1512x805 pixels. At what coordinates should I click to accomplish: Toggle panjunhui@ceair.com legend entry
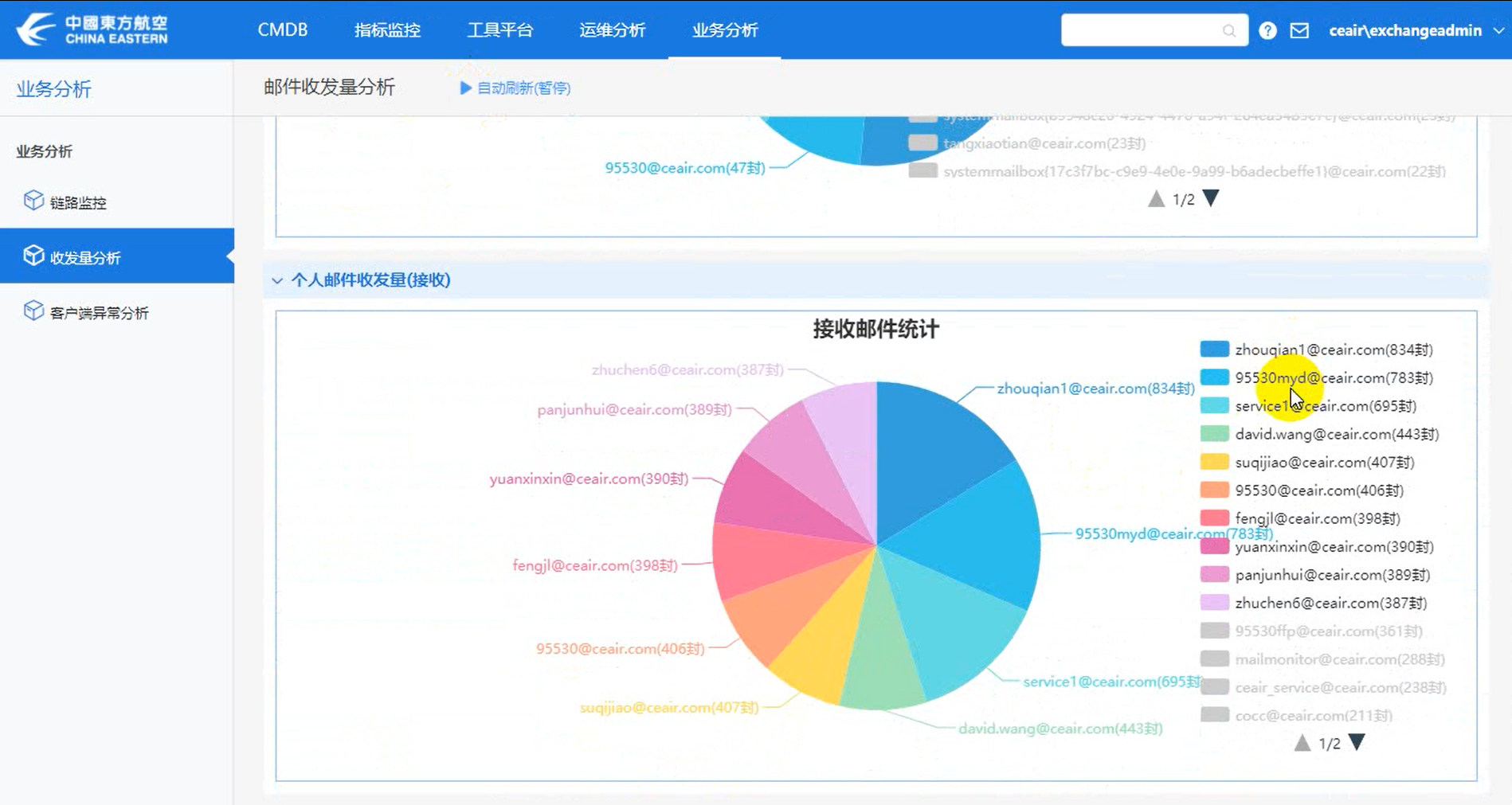1314,575
